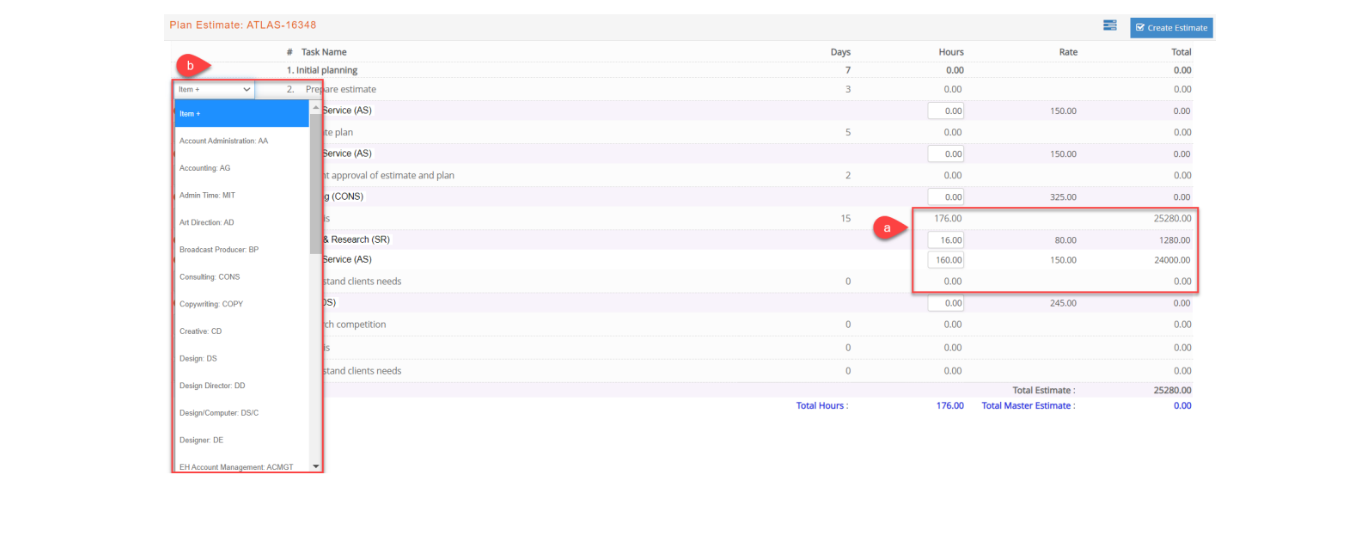Click the hours field showing 16.00
1372x557 pixels.
point(946,240)
